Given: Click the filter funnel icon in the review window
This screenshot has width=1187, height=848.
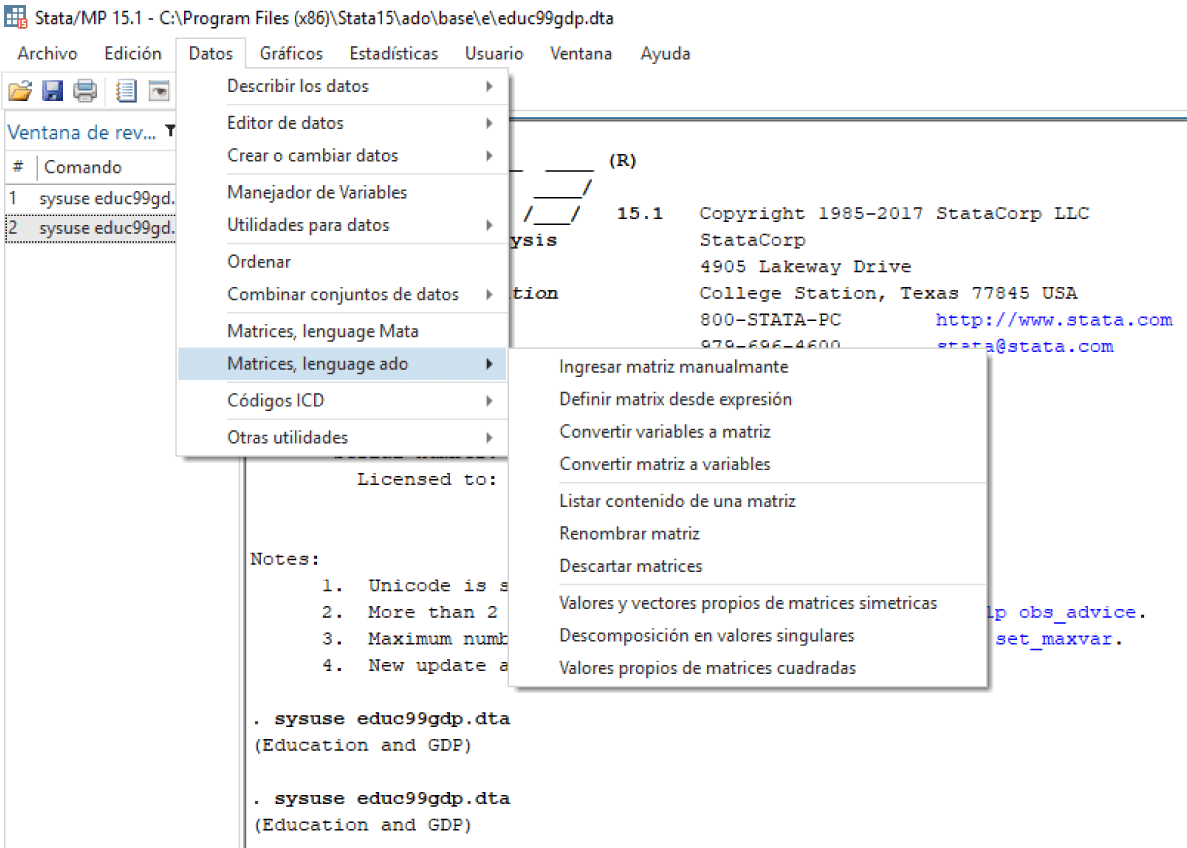Looking at the screenshot, I should [170, 131].
